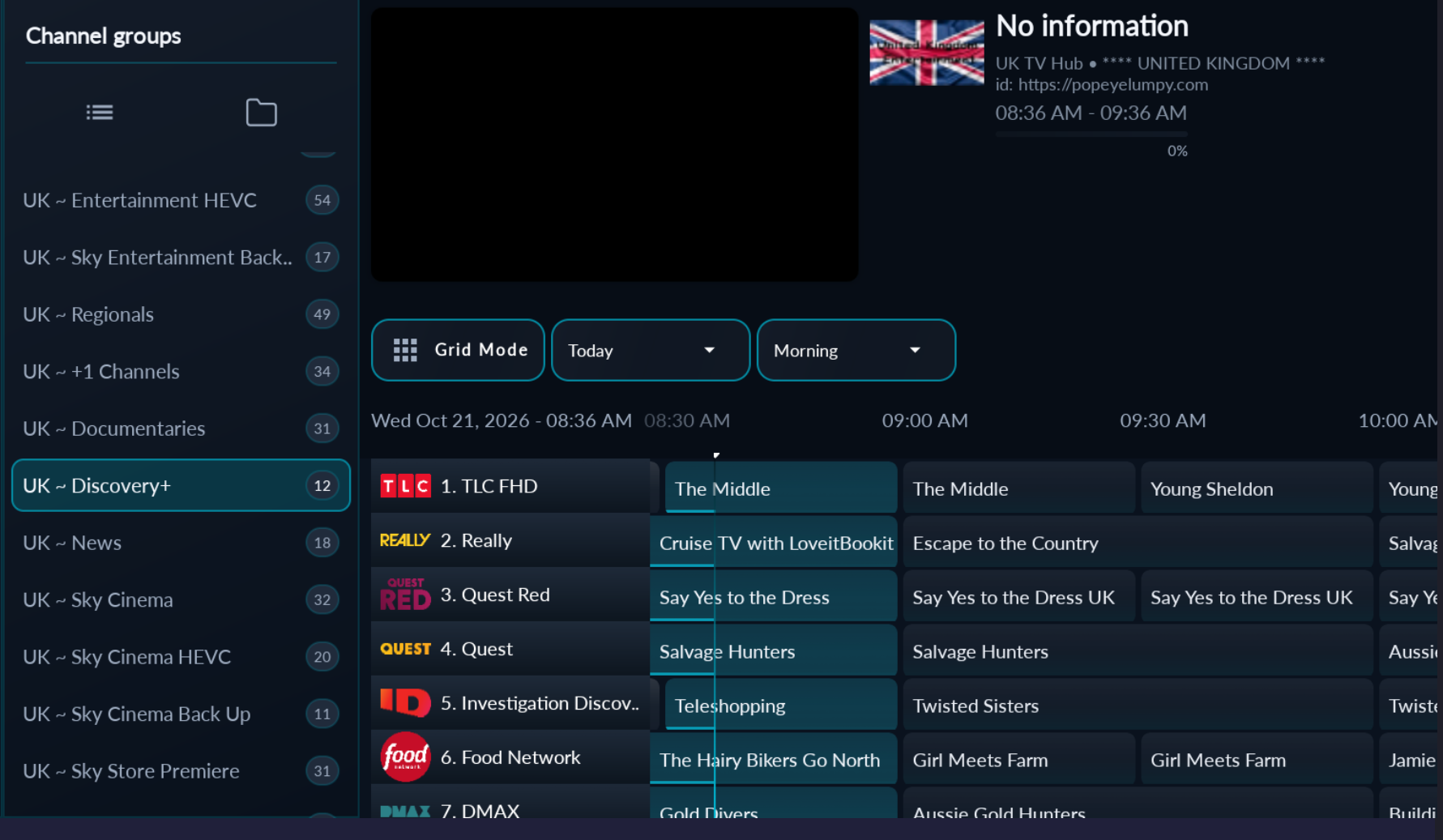
Task: Click the 09:00 AM timeline header
Action: pos(924,420)
